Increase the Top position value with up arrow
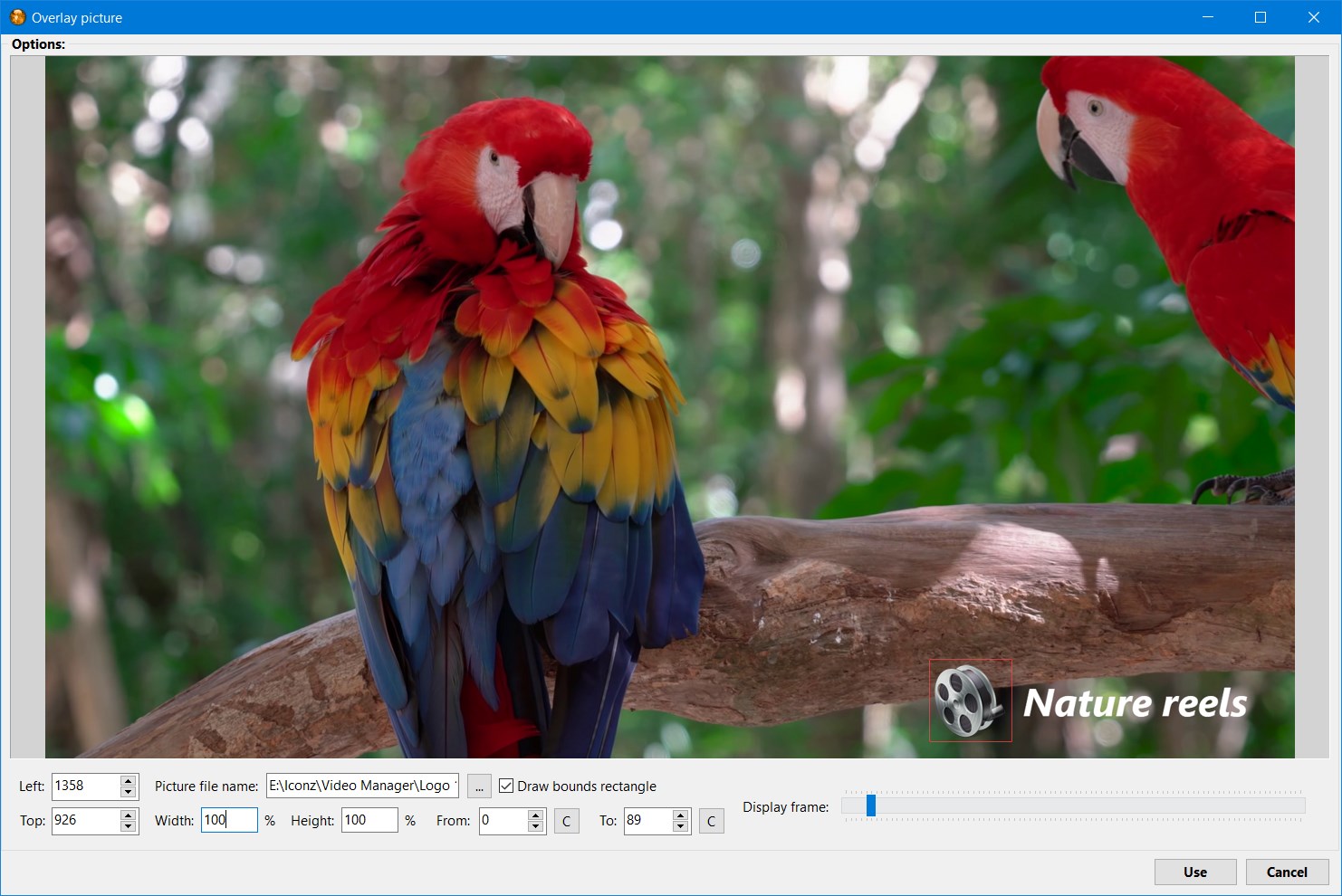1342x896 pixels. coord(129,815)
